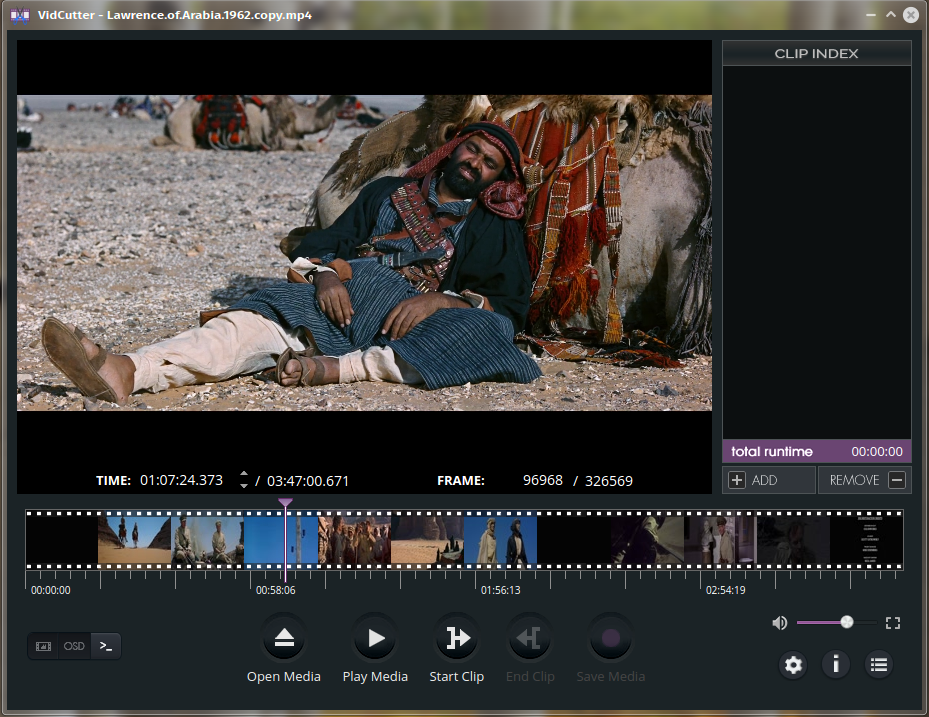
Task: Click the purple timeline playhead marker
Action: click(x=286, y=502)
